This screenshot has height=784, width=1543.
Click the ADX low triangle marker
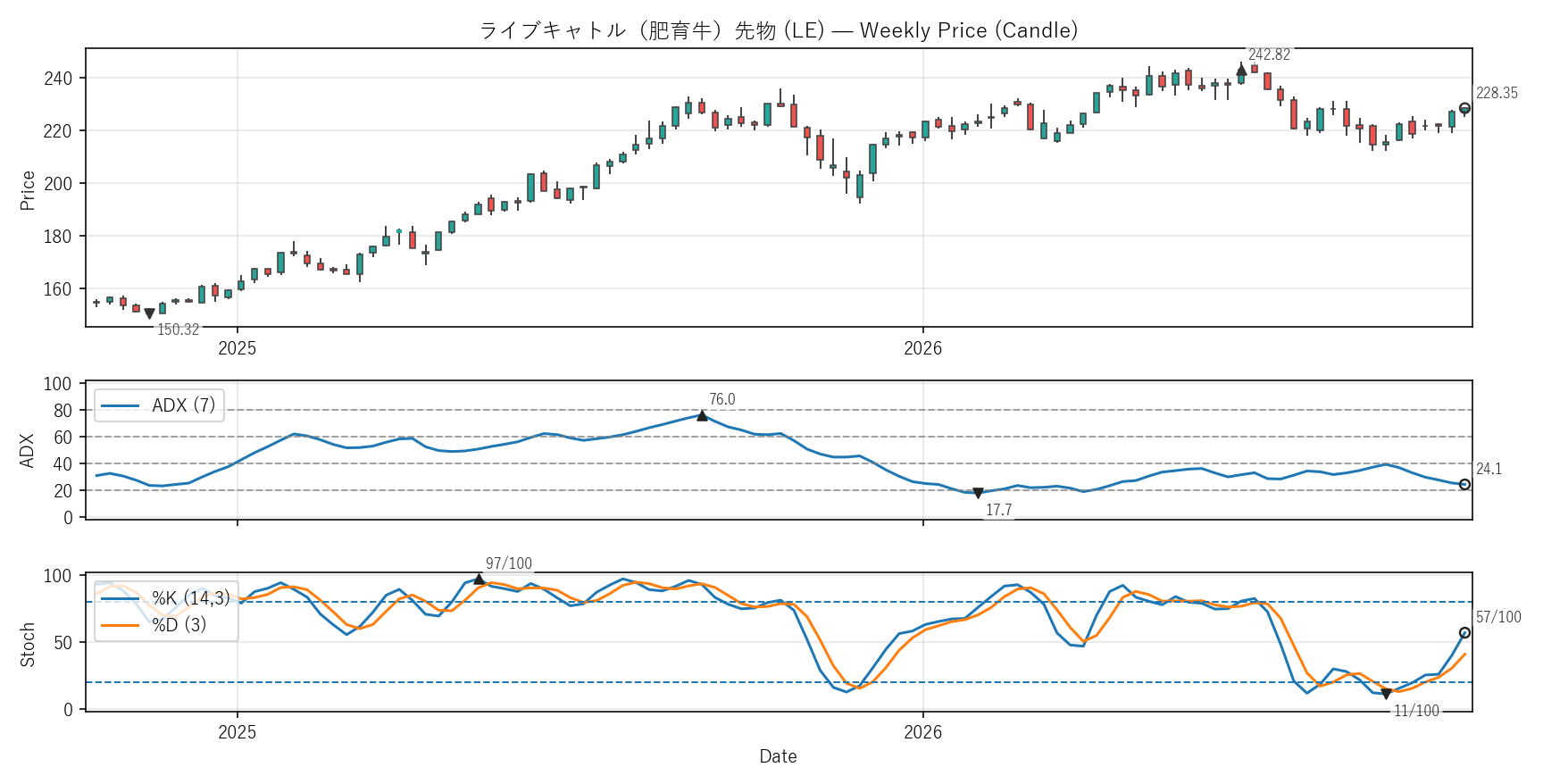click(978, 494)
